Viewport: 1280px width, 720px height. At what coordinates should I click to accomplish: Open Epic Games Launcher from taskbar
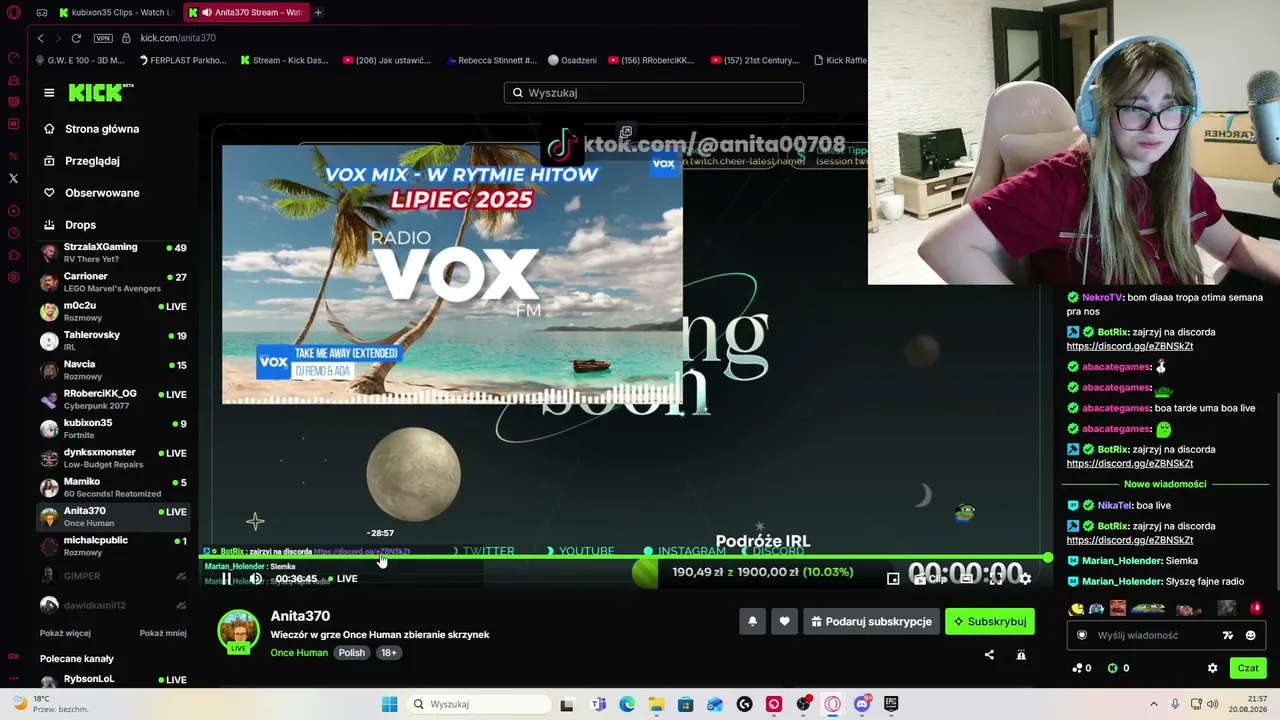pyautogui.click(x=891, y=704)
